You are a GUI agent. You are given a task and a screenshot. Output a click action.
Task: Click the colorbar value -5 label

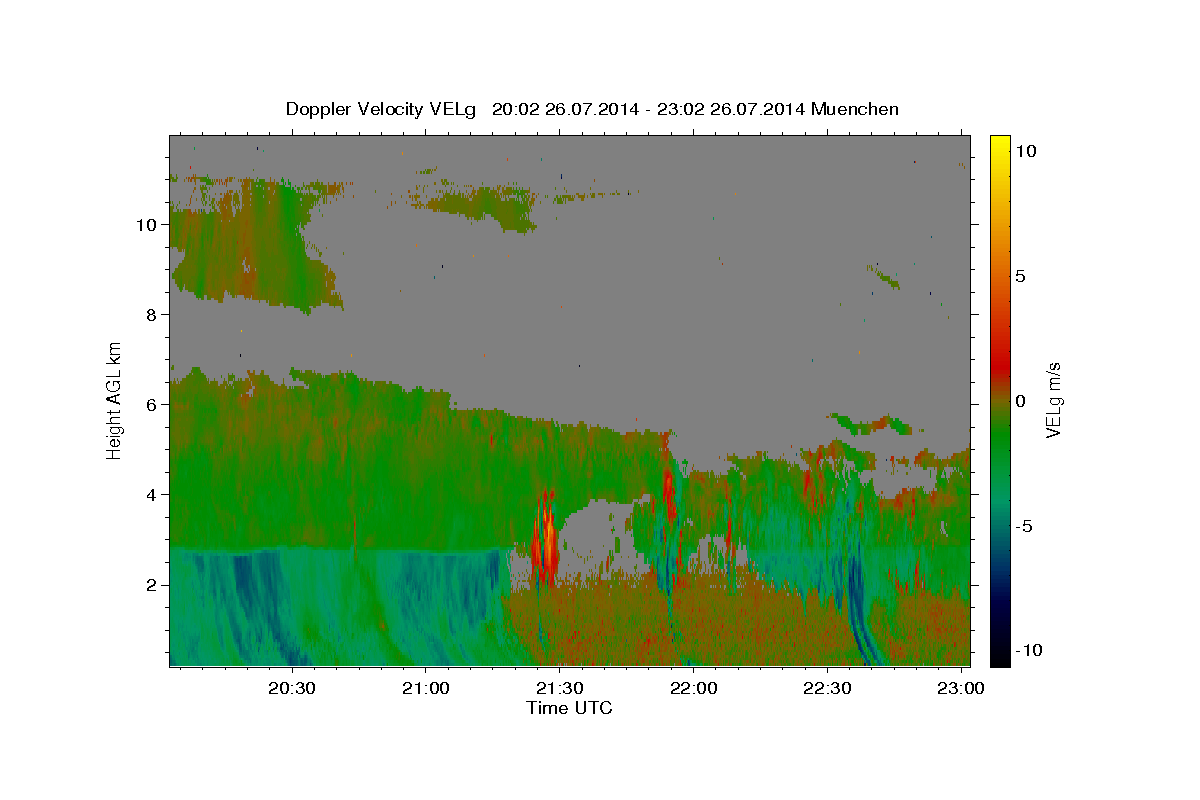[1025, 525]
